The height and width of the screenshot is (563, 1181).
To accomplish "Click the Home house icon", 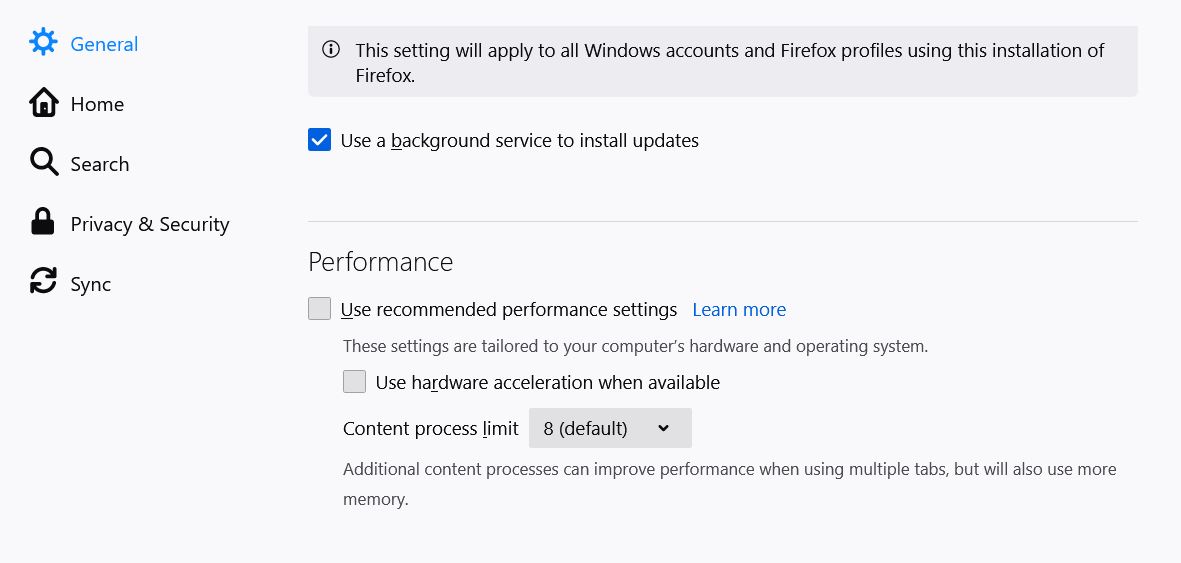I will pyautogui.click(x=43, y=103).
